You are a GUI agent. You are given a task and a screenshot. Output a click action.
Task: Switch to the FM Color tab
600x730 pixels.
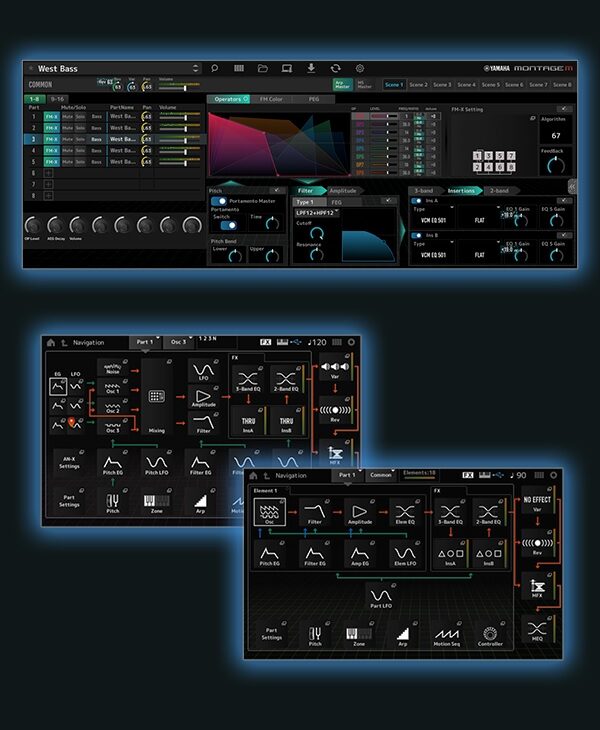tap(271, 99)
